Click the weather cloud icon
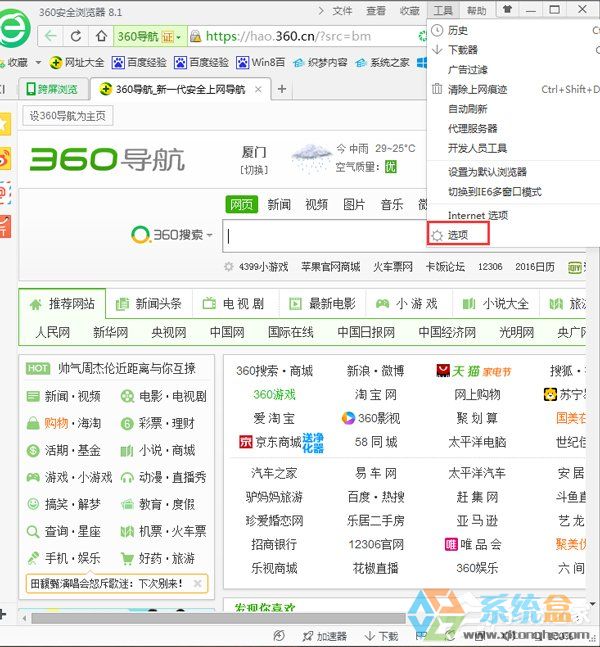The width and height of the screenshot is (600, 647). (x=311, y=158)
